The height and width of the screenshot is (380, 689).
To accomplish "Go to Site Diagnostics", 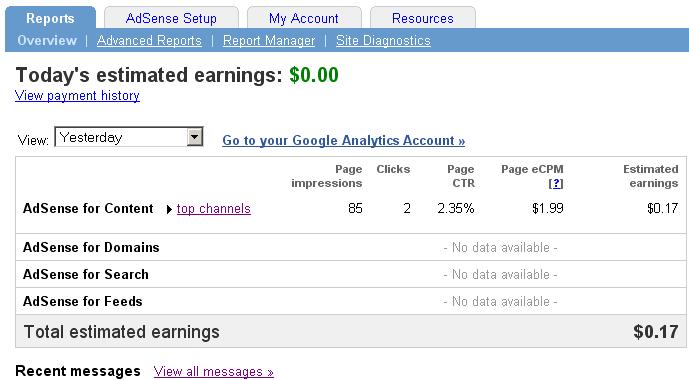I will [x=383, y=40].
